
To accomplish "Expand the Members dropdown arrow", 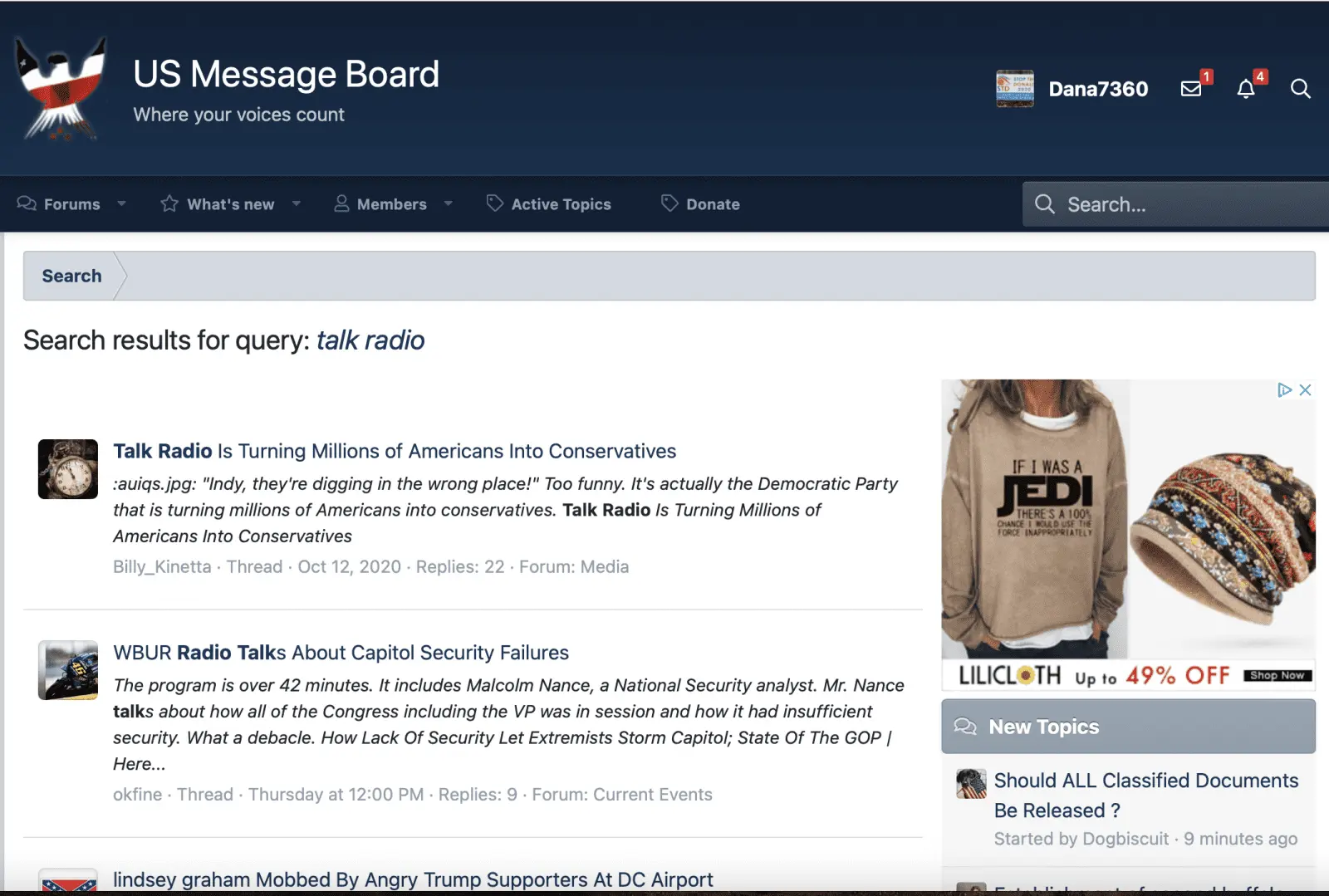I will tap(448, 204).
